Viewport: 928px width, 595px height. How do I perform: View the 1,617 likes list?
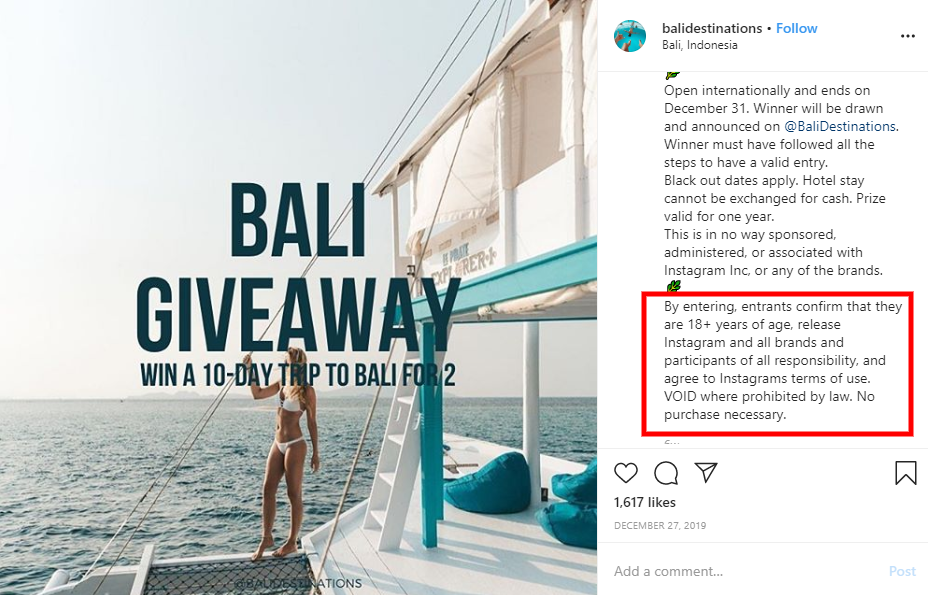[645, 502]
